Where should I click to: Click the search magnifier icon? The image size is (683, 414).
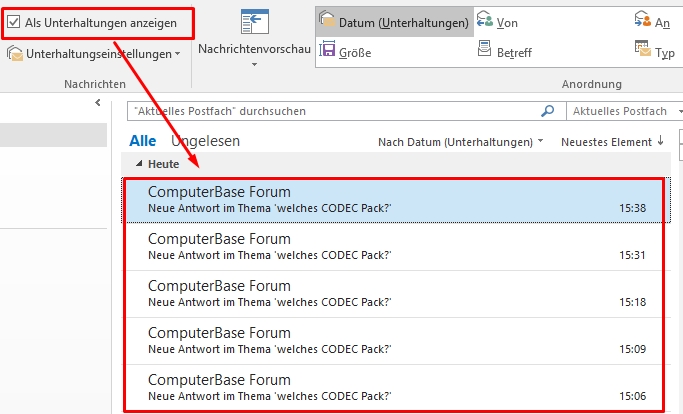[548, 111]
